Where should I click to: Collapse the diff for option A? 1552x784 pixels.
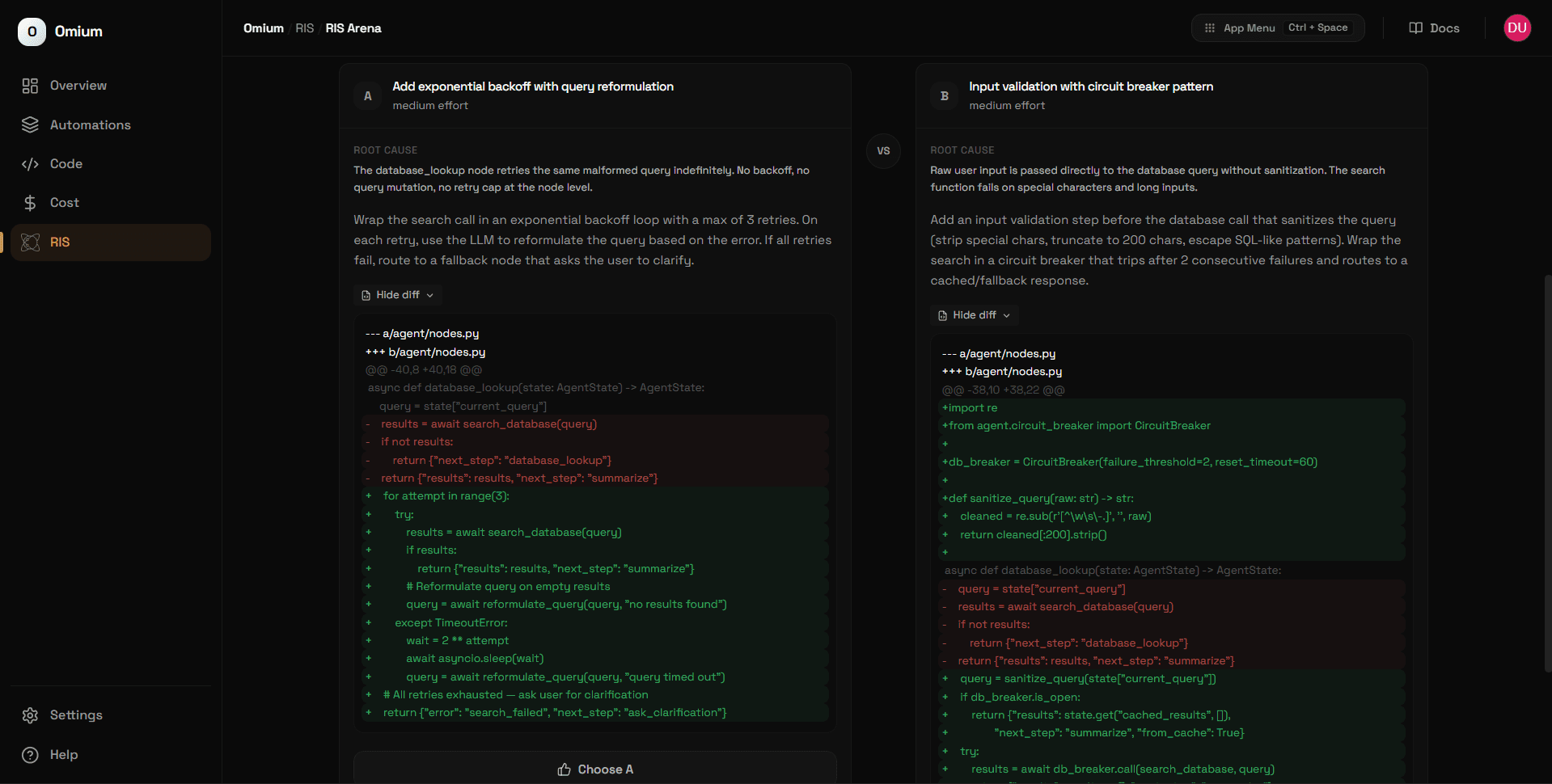click(397, 294)
